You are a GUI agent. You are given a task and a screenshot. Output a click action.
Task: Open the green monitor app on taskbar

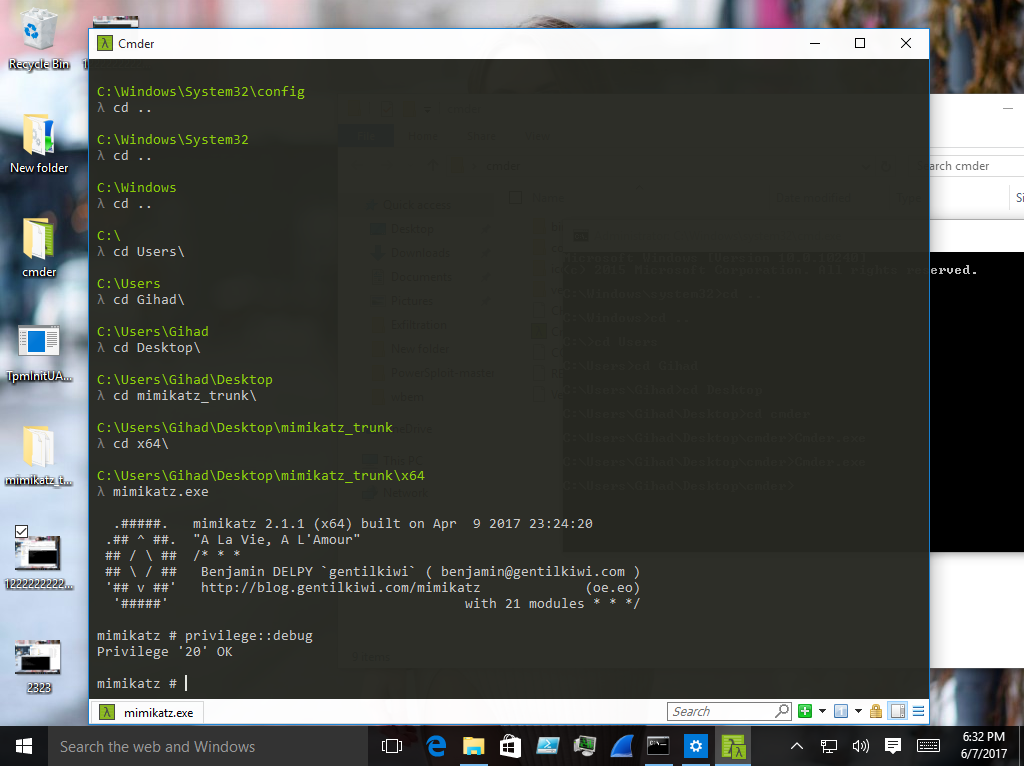[x=584, y=746]
